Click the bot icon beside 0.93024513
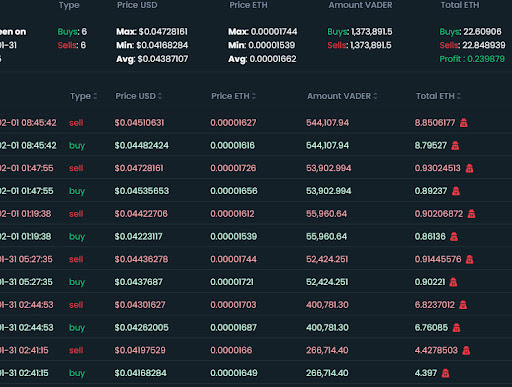 [x=469, y=168]
